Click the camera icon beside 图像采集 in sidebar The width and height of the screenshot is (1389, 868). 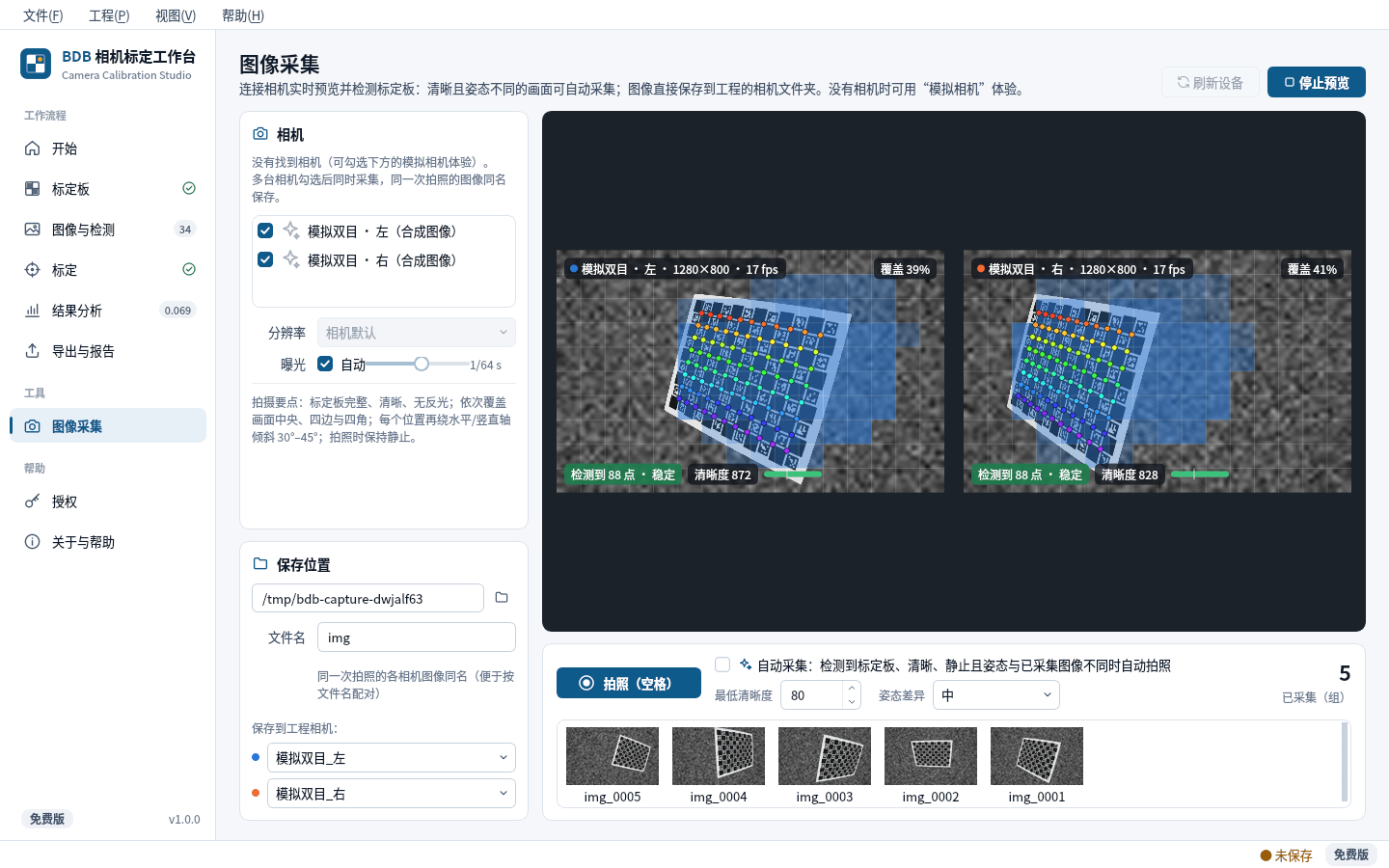pos(32,426)
